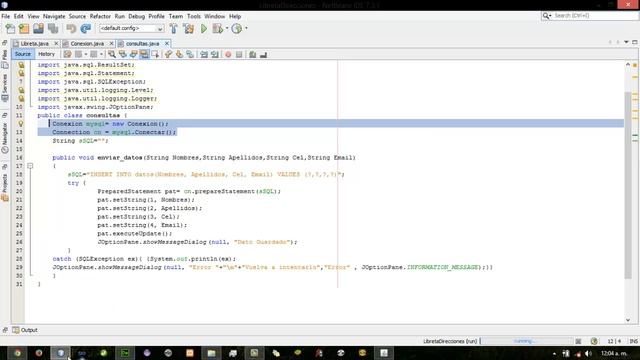Close the Conexion.java tab
This screenshot has width=640, height=360.
coord(111,44)
